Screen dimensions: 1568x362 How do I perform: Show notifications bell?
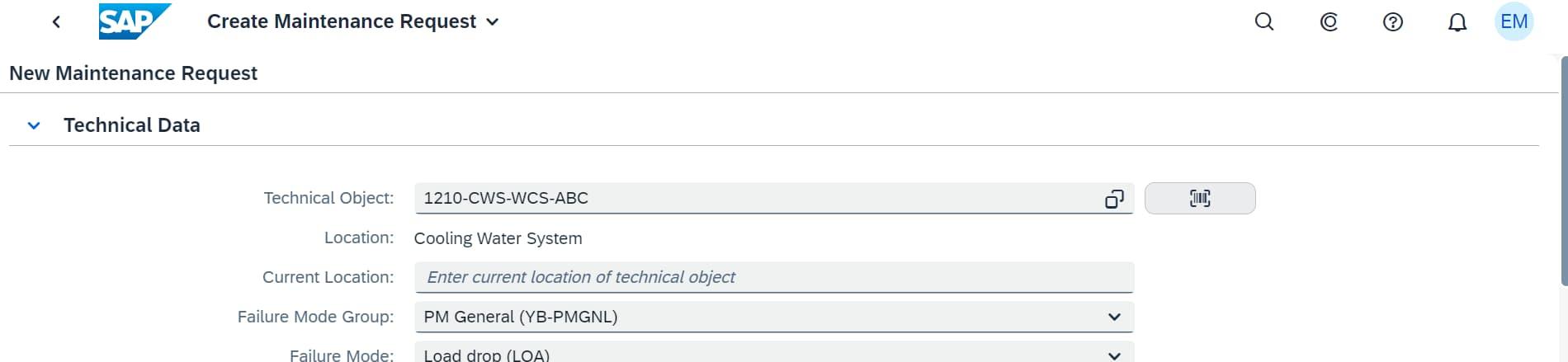pos(1457,22)
